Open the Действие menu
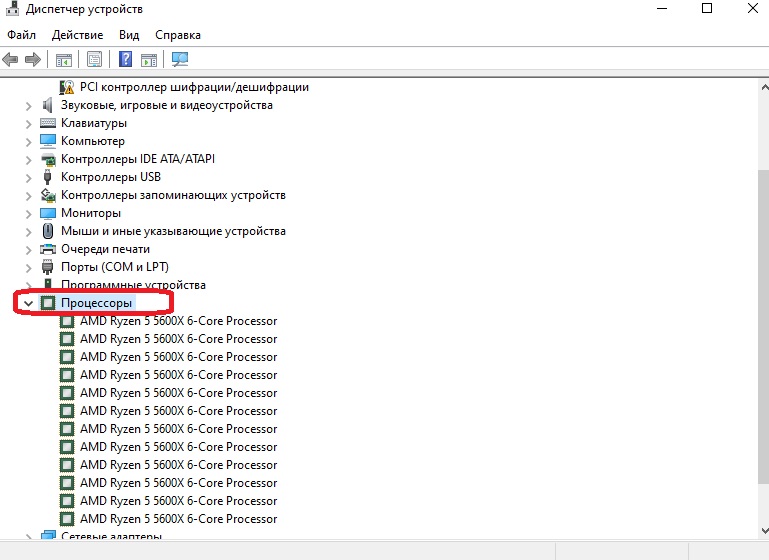This screenshot has width=769, height=560. click(x=77, y=34)
